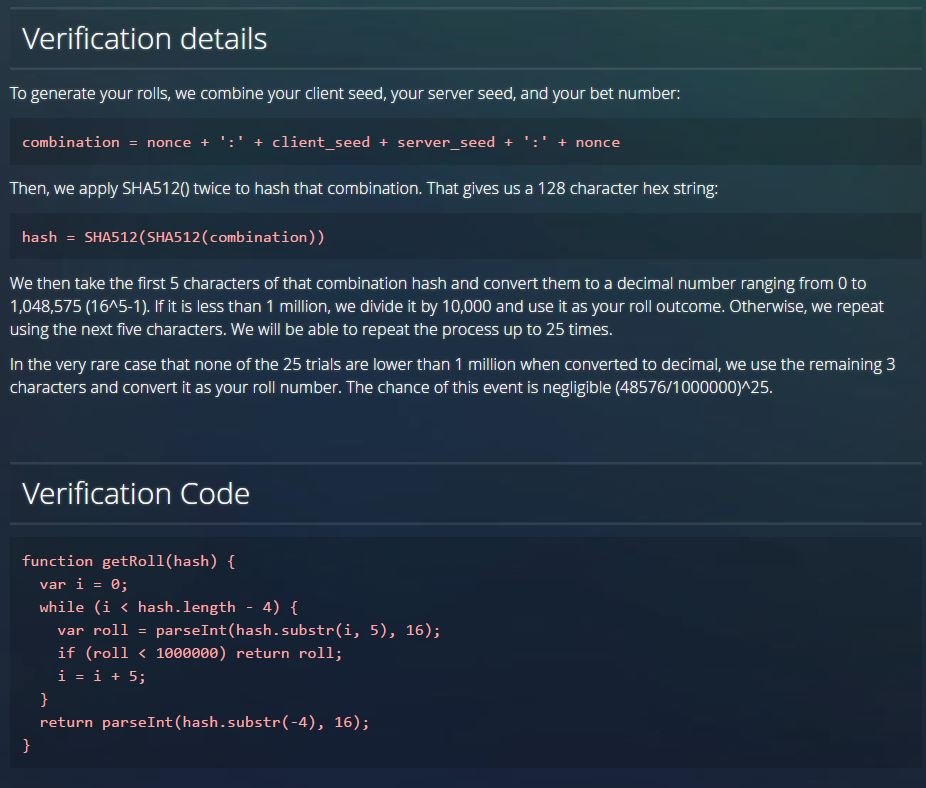This screenshot has width=926, height=788.
Task: Click "server_seed" in the combination formula
Action: click(445, 142)
